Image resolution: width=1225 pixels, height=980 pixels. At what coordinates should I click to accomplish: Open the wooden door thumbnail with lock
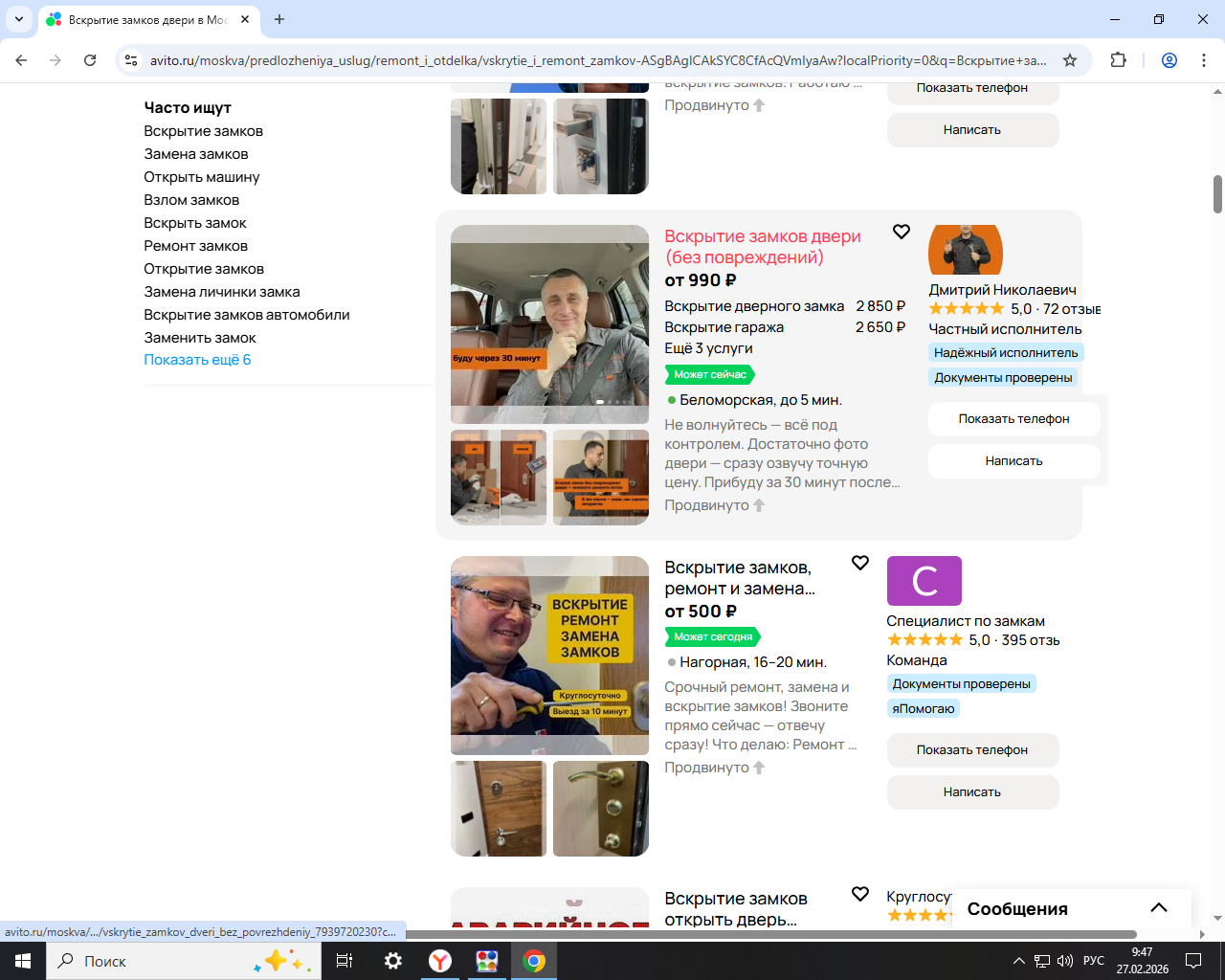point(499,809)
